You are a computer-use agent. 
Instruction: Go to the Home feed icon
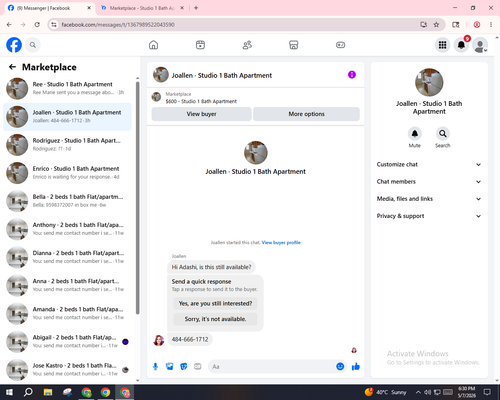pyautogui.click(x=153, y=45)
